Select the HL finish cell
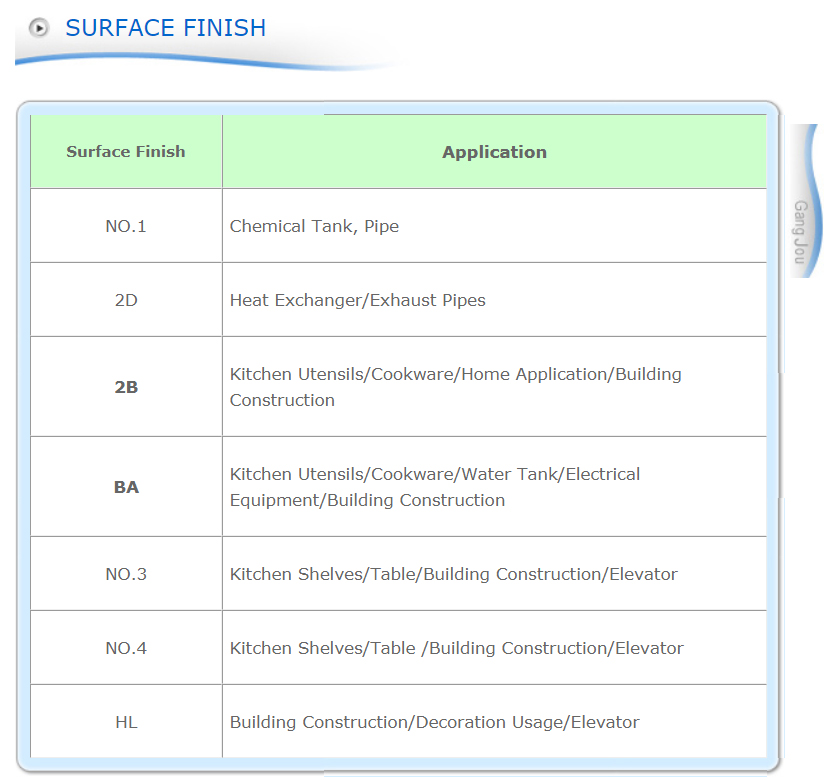 point(126,722)
